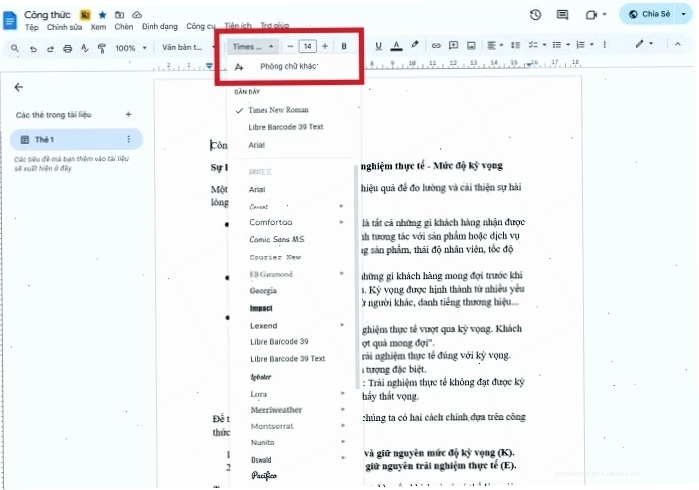Open version history clock icon
This screenshot has width=699, height=490.
click(535, 15)
